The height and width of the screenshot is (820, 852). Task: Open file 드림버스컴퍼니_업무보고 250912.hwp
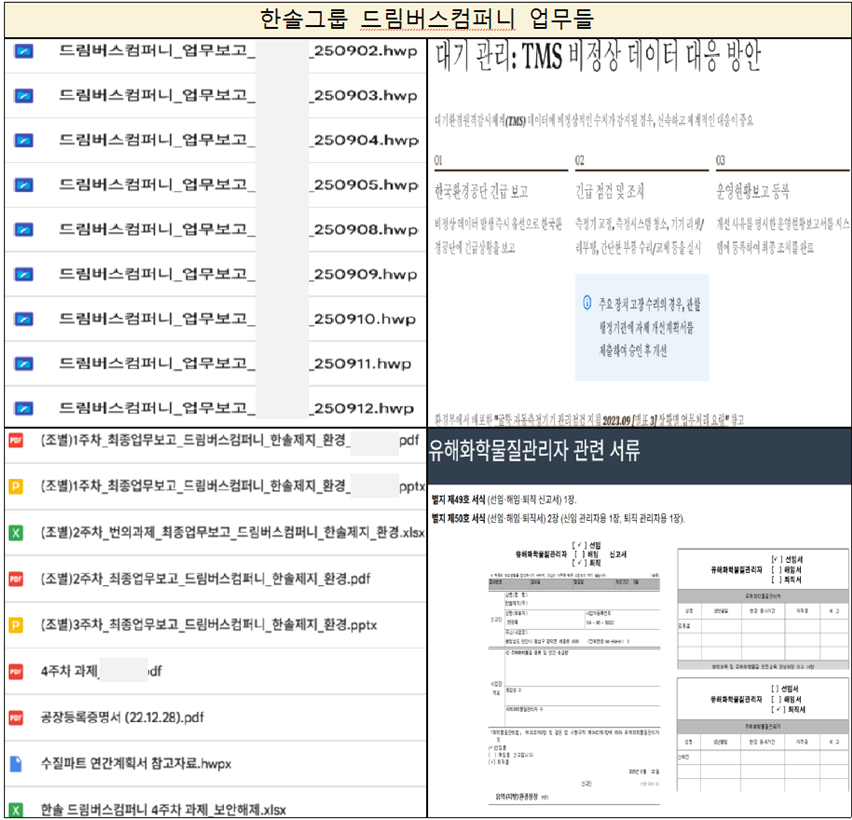coord(236,408)
